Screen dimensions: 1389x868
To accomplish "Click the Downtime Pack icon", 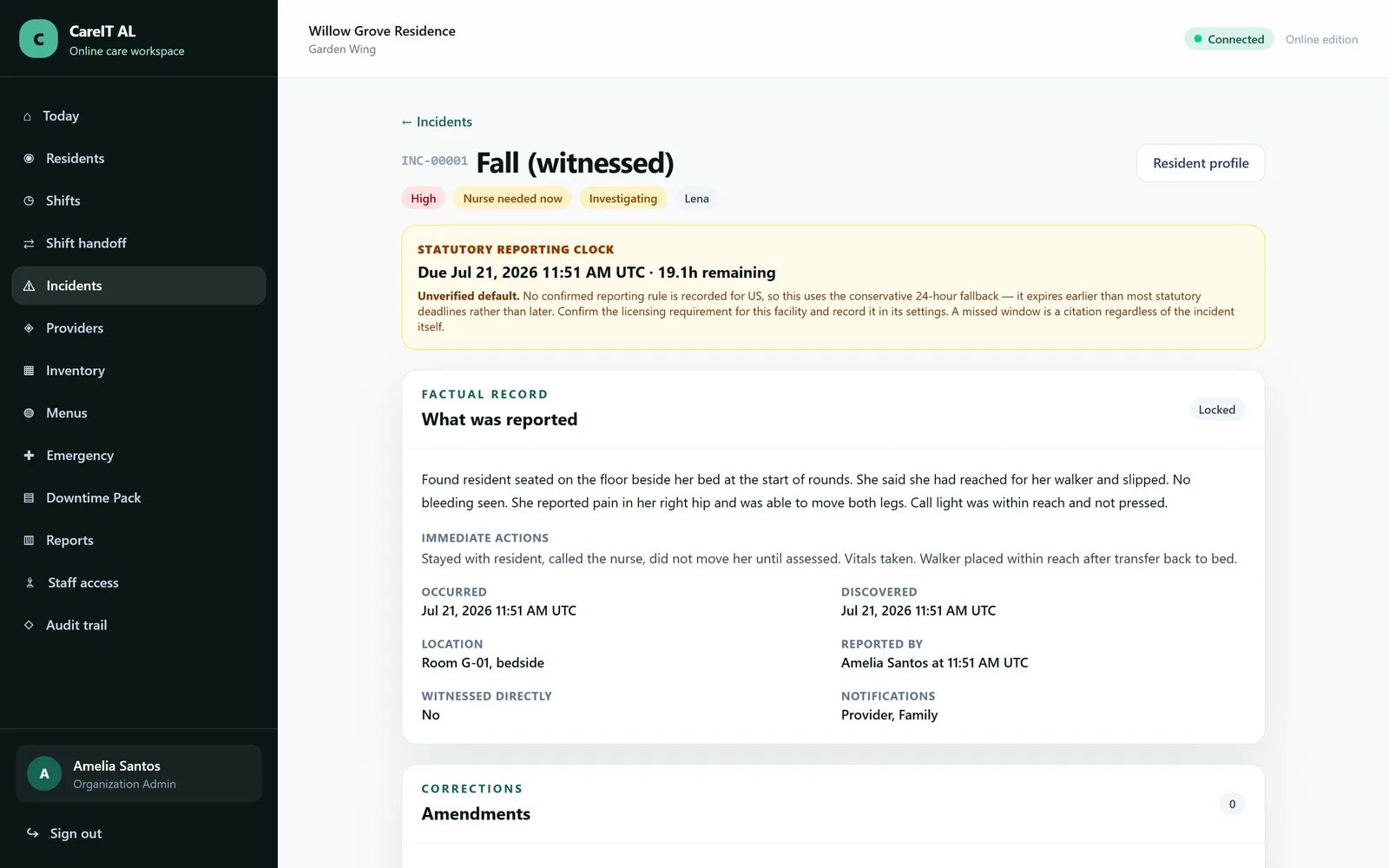I will coord(29,498).
